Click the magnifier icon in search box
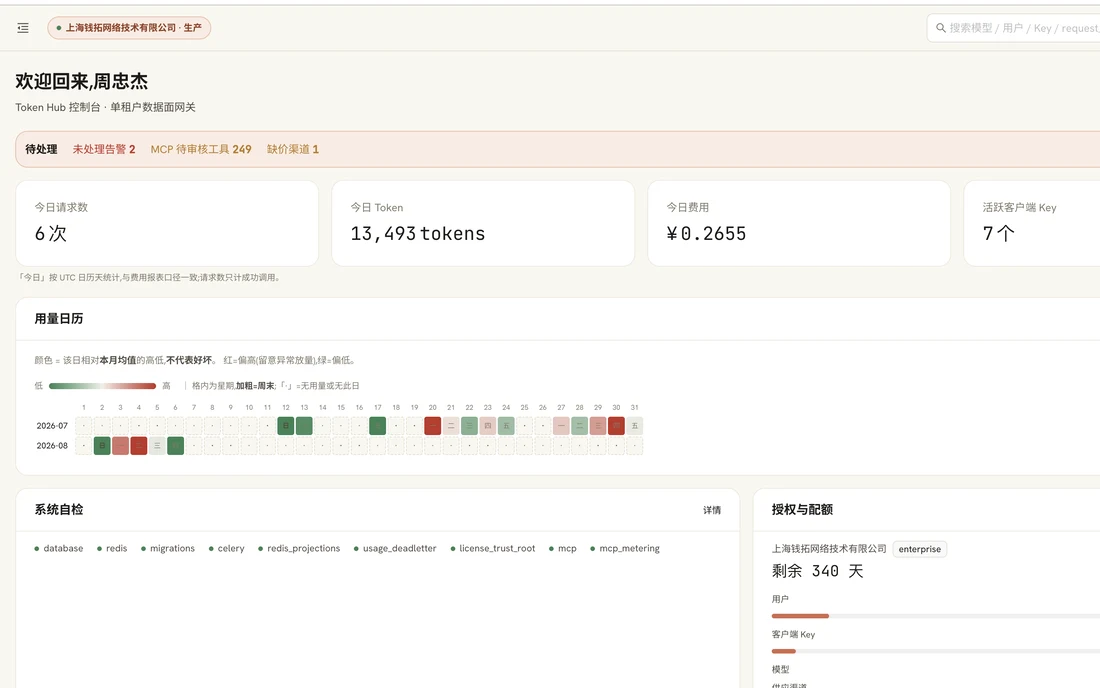Screen dimensions: 1100x688 [x=940, y=28]
